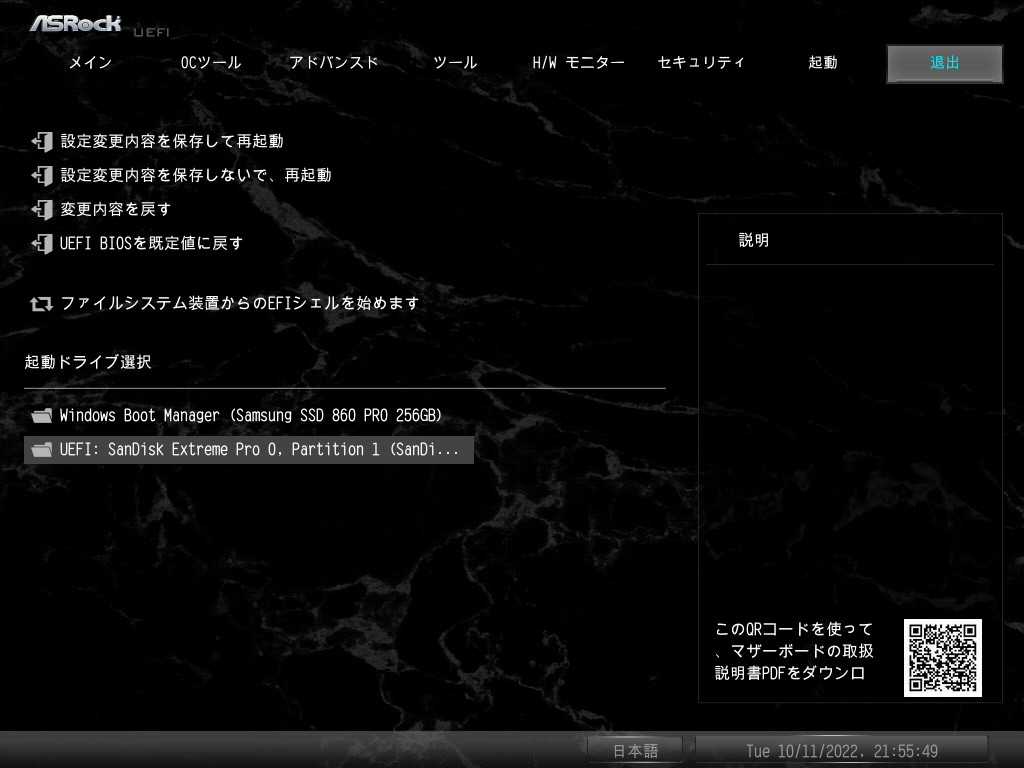Click the date and time display Tue 10/11/2022

[x=842, y=751]
